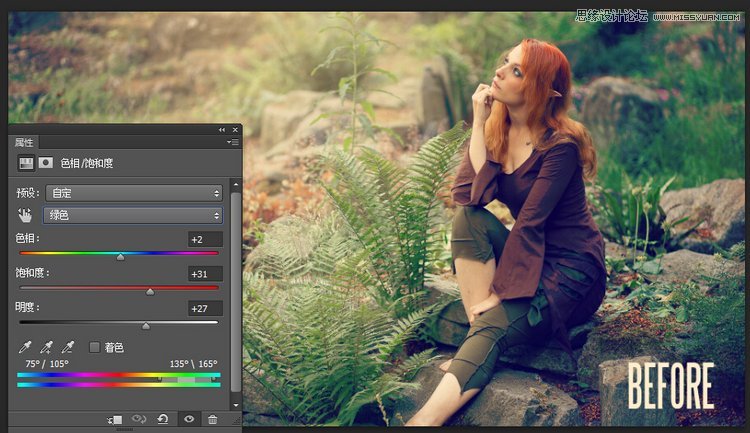The width and height of the screenshot is (750, 433).
Task: Delete the adjustment layer with trash icon
Action: [x=212, y=420]
